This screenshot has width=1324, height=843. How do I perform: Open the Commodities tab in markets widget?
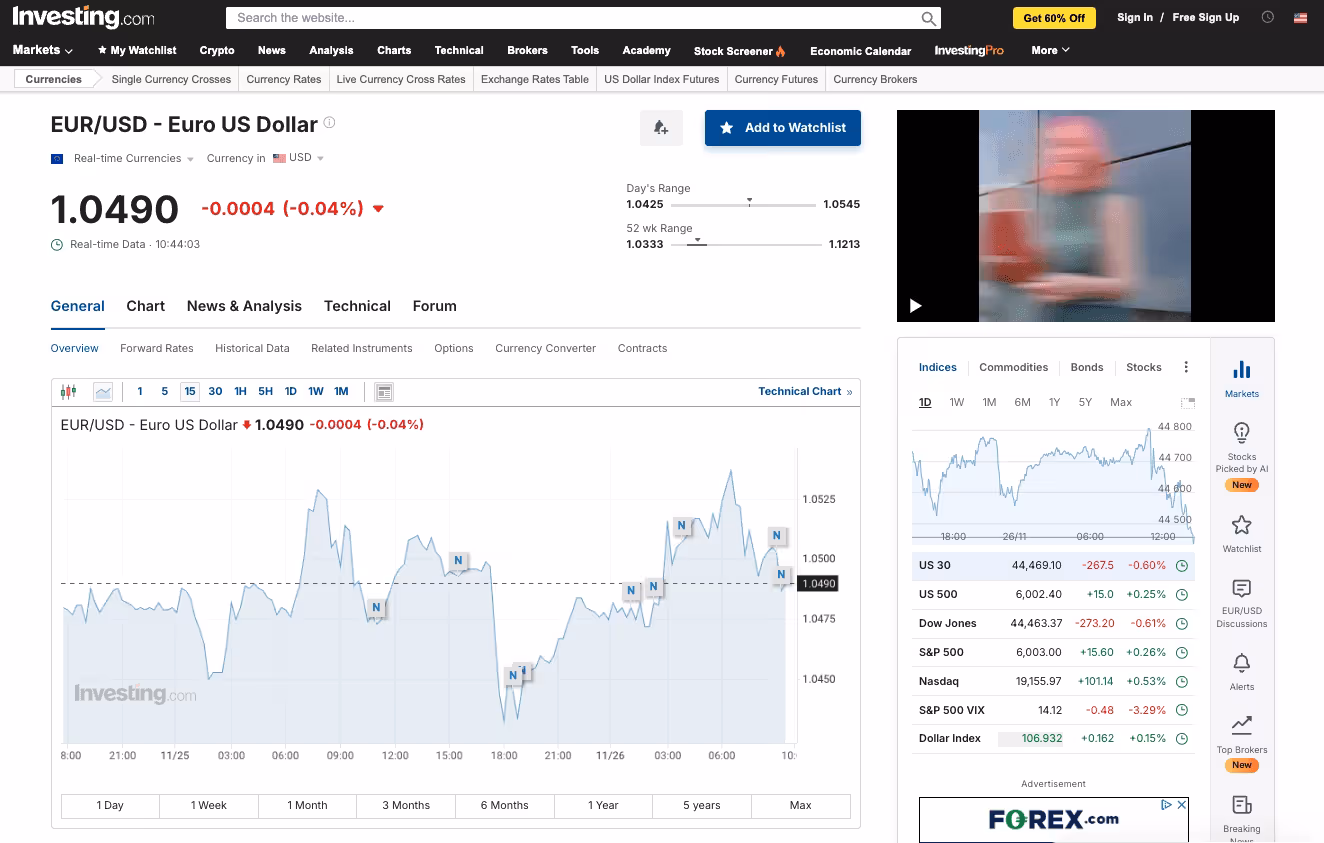pos(1013,367)
